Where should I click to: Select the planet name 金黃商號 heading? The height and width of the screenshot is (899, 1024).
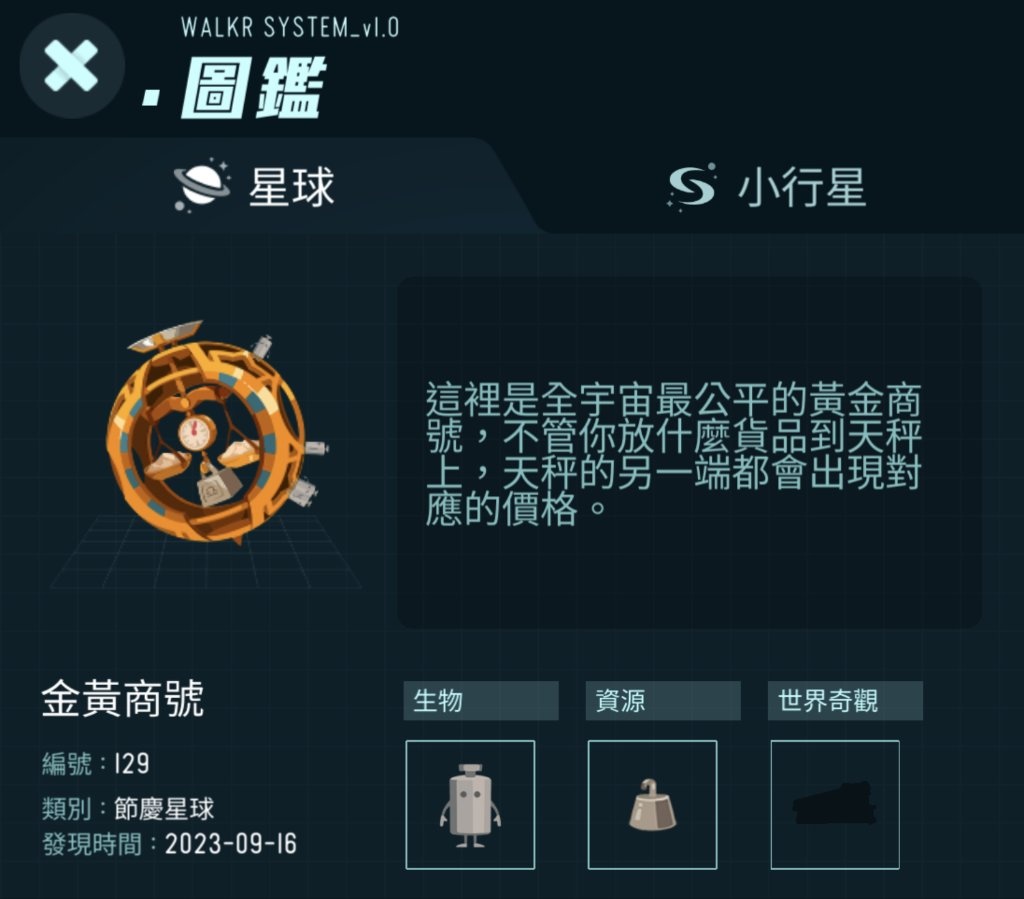click(123, 699)
